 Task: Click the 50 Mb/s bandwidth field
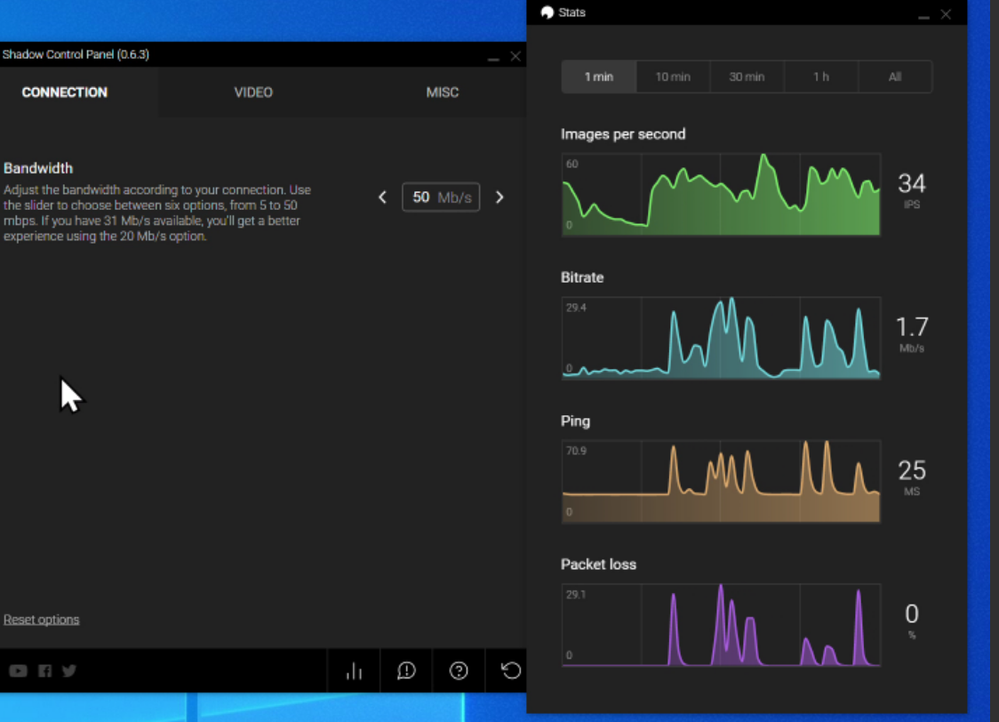(441, 198)
